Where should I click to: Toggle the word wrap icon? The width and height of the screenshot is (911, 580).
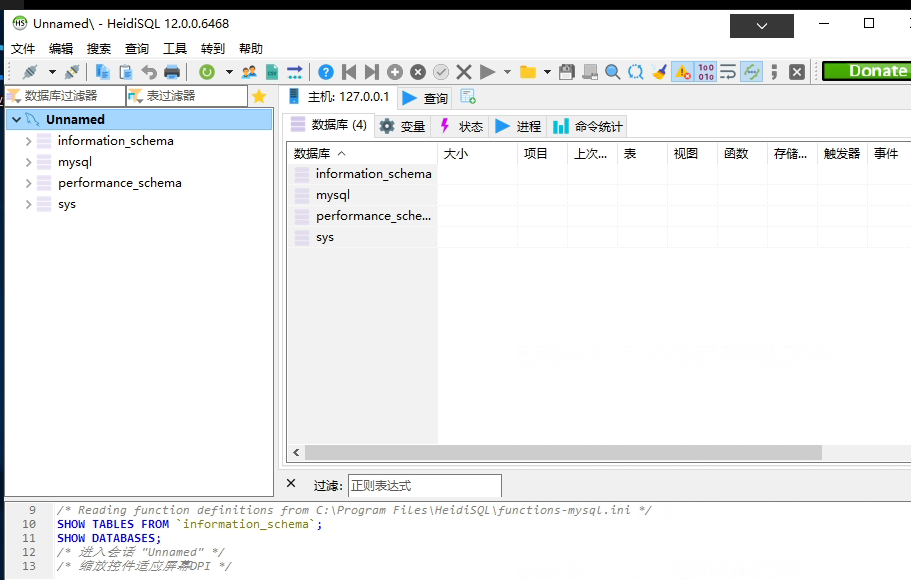pos(728,72)
